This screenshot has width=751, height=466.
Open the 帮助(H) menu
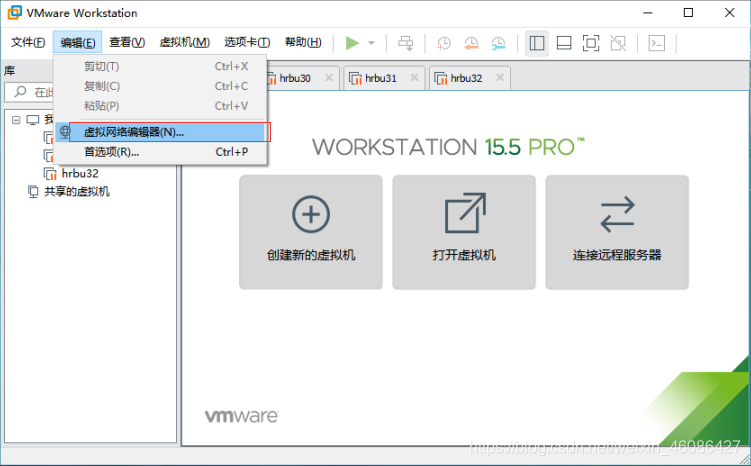(303, 42)
